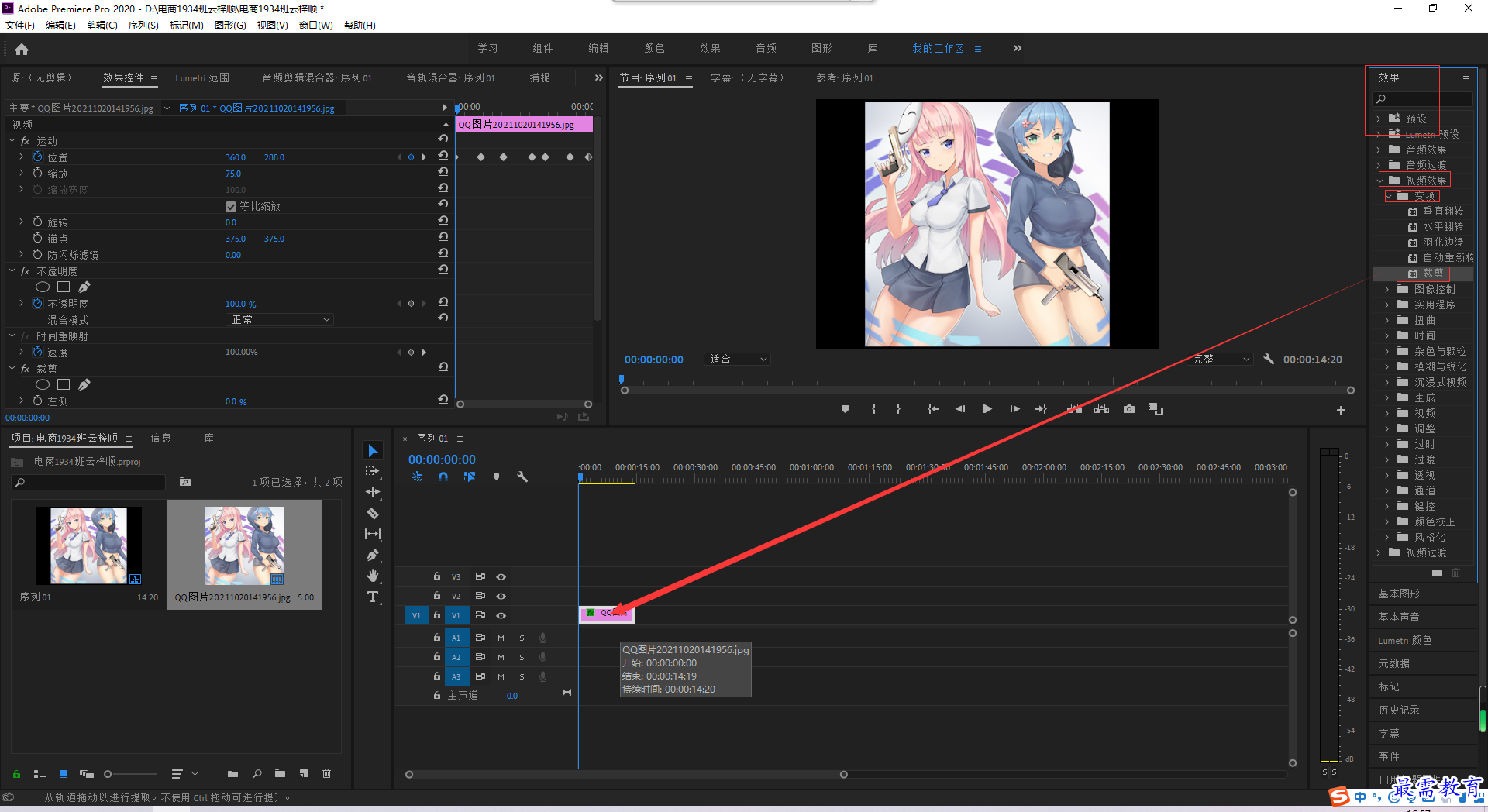Step forward one frame in program monitor
The width and height of the screenshot is (1488, 812).
(1014, 409)
